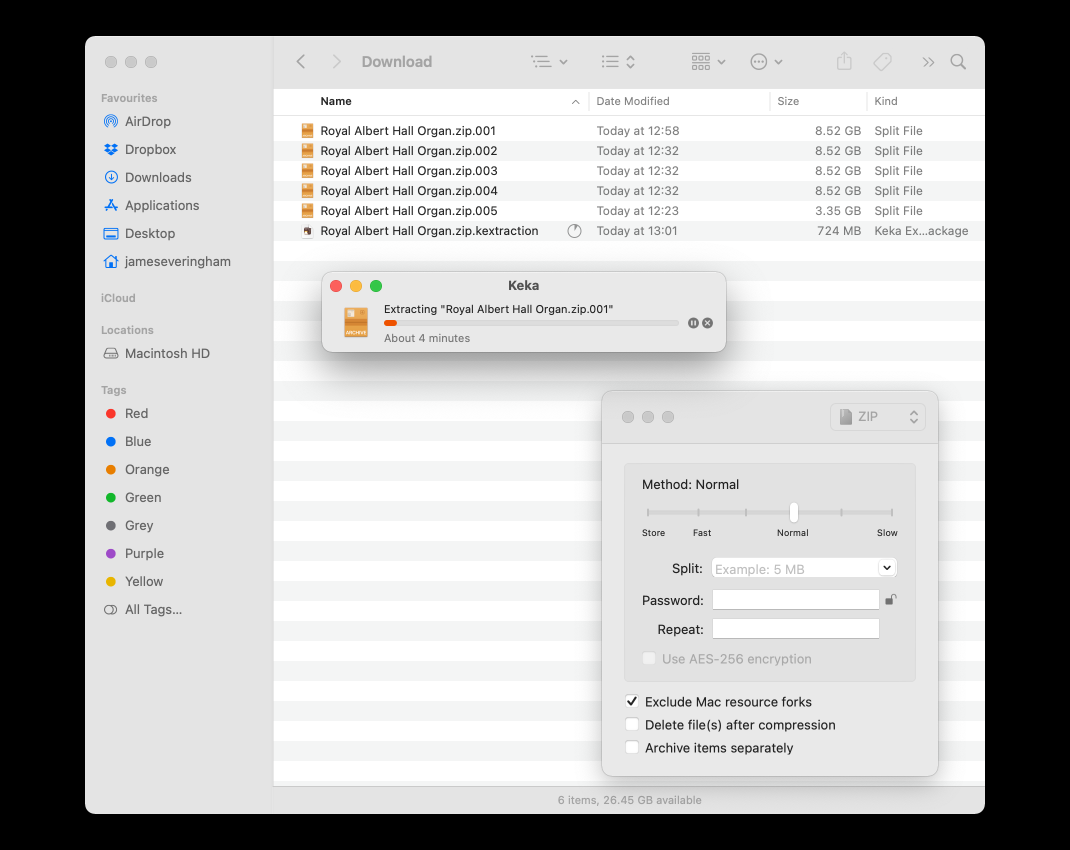This screenshot has height=850, width=1070.
Task: Select the Blue tag
Action: [137, 441]
